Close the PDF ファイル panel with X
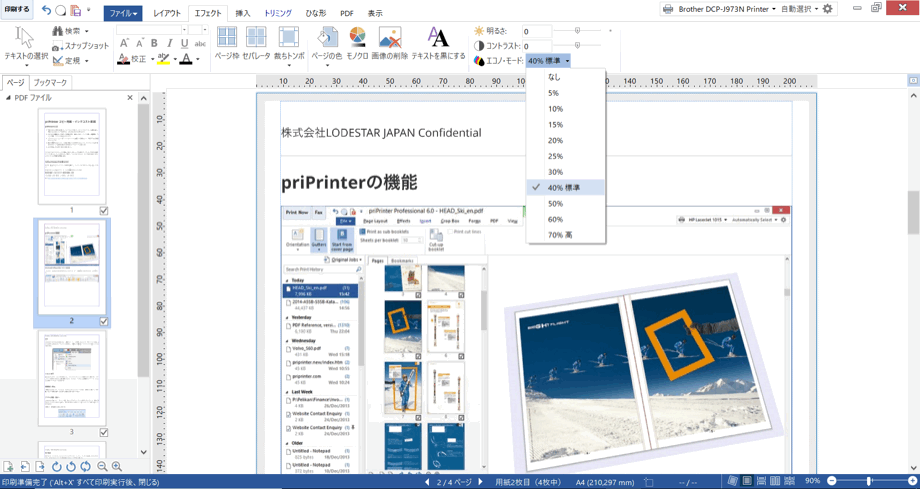 coord(130,97)
